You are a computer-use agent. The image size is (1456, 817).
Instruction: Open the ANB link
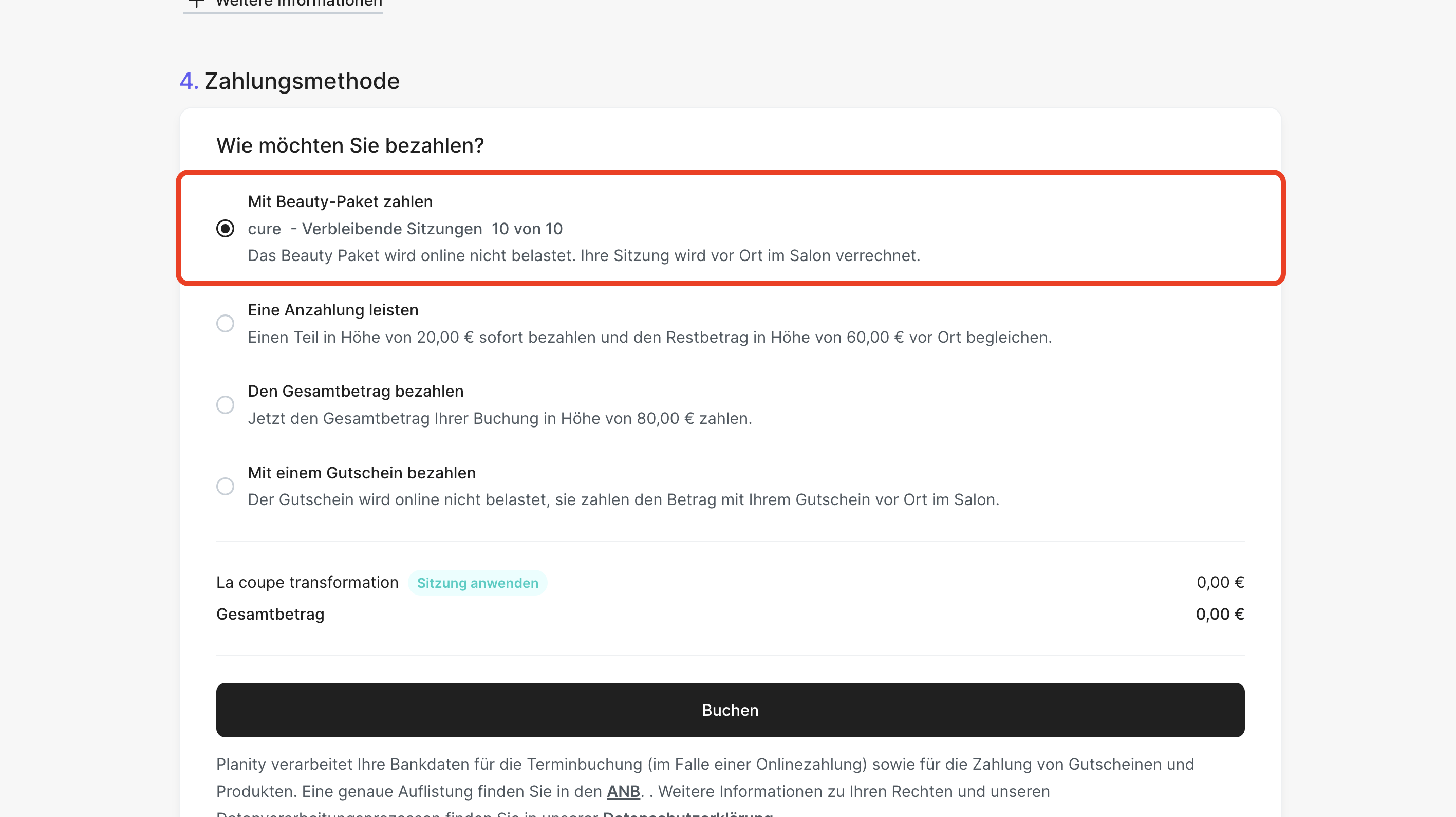point(623,791)
